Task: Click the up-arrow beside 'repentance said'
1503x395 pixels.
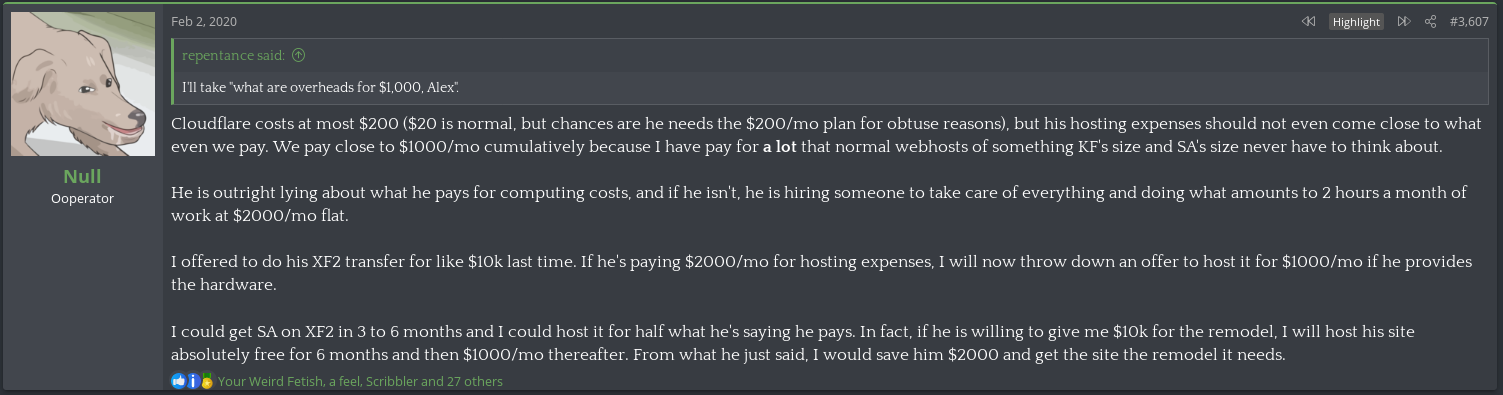Action: (298, 55)
